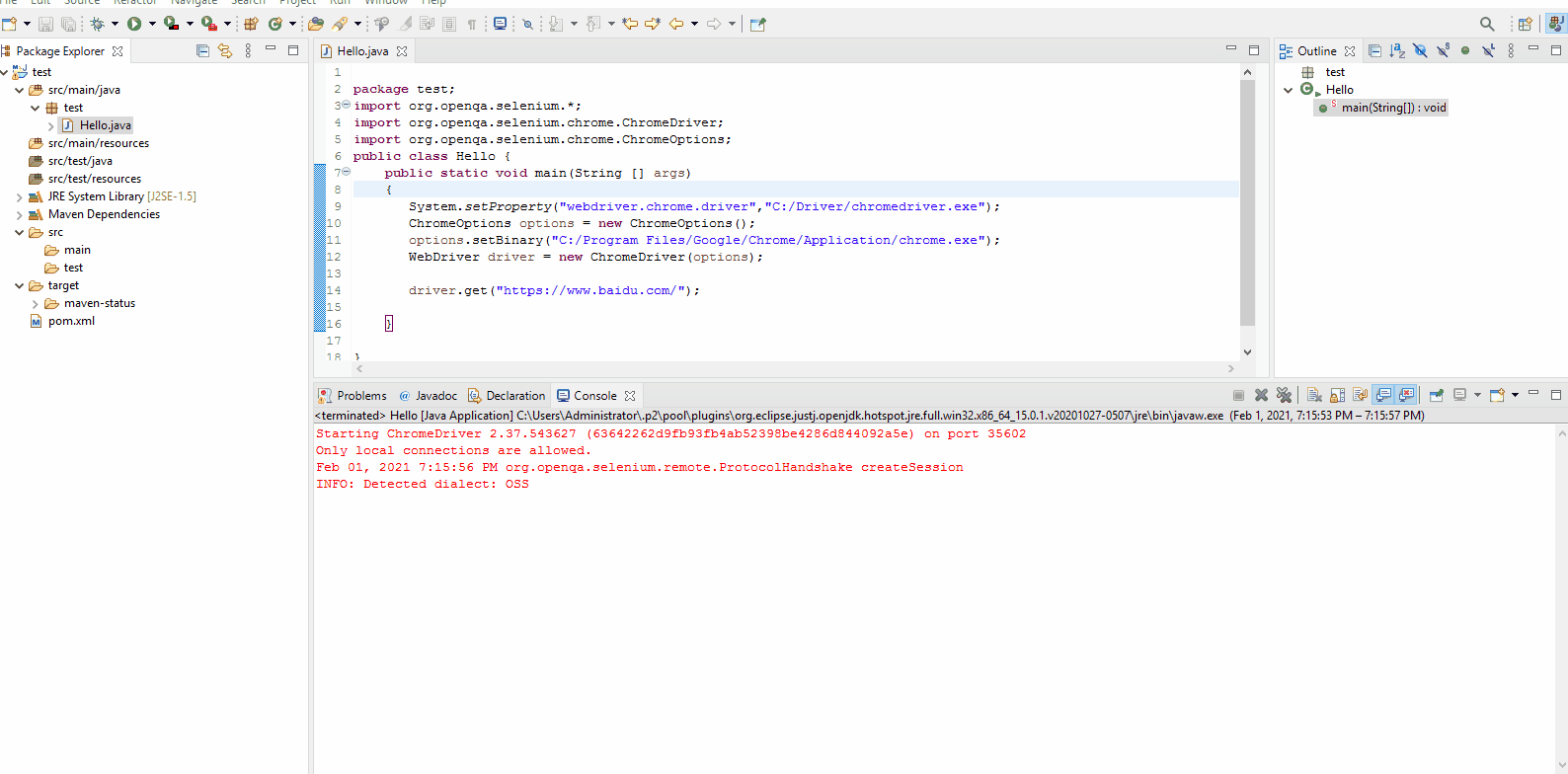Click the Open Perspective icon
1568x774 pixels.
point(1526,24)
